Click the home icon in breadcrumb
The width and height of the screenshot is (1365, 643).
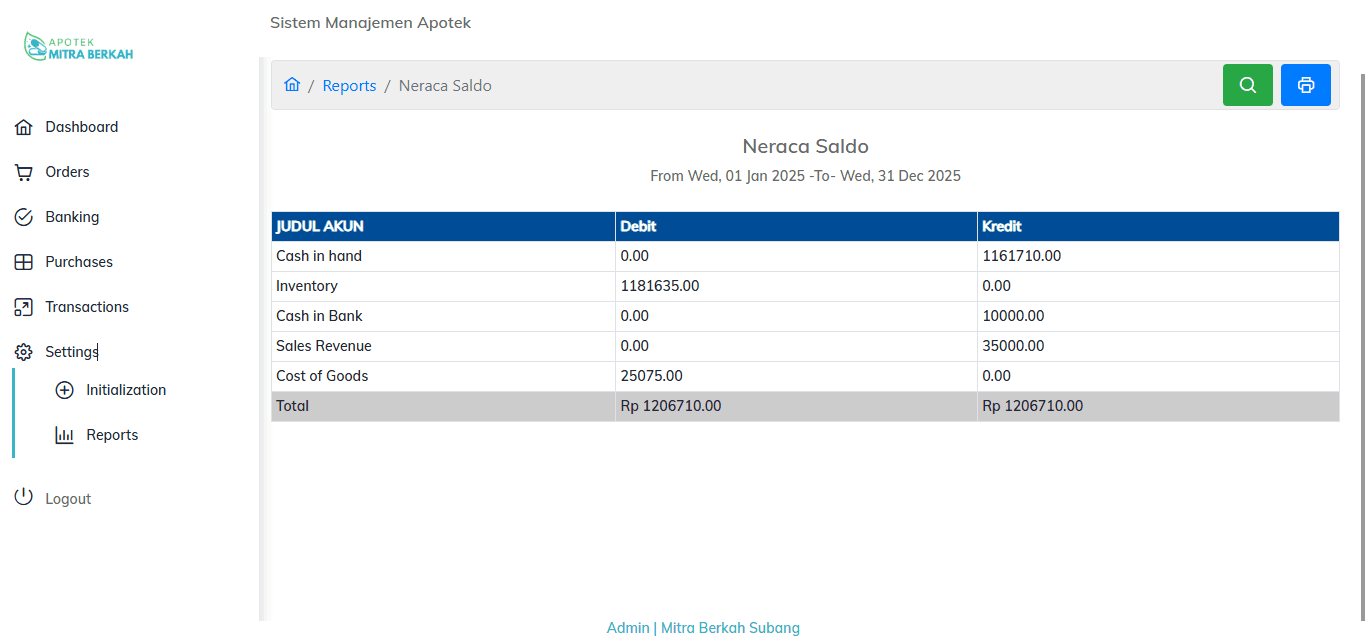coord(292,85)
